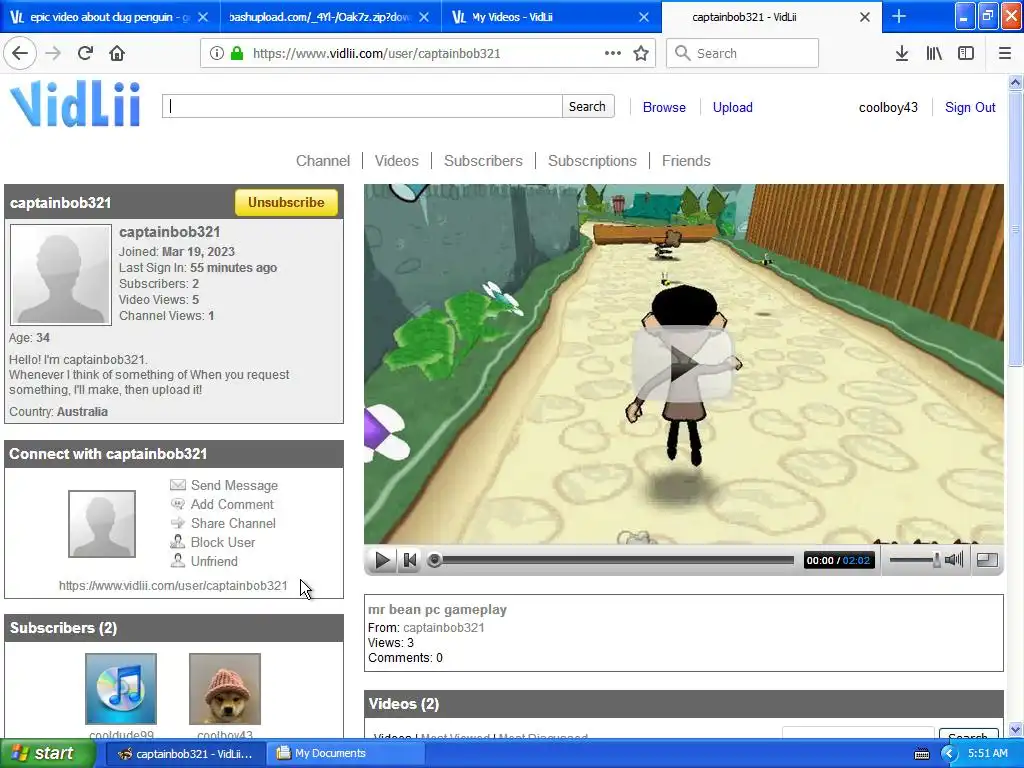Open the Subscriptions tab
Image resolution: width=1024 pixels, height=768 pixels.
(592, 161)
